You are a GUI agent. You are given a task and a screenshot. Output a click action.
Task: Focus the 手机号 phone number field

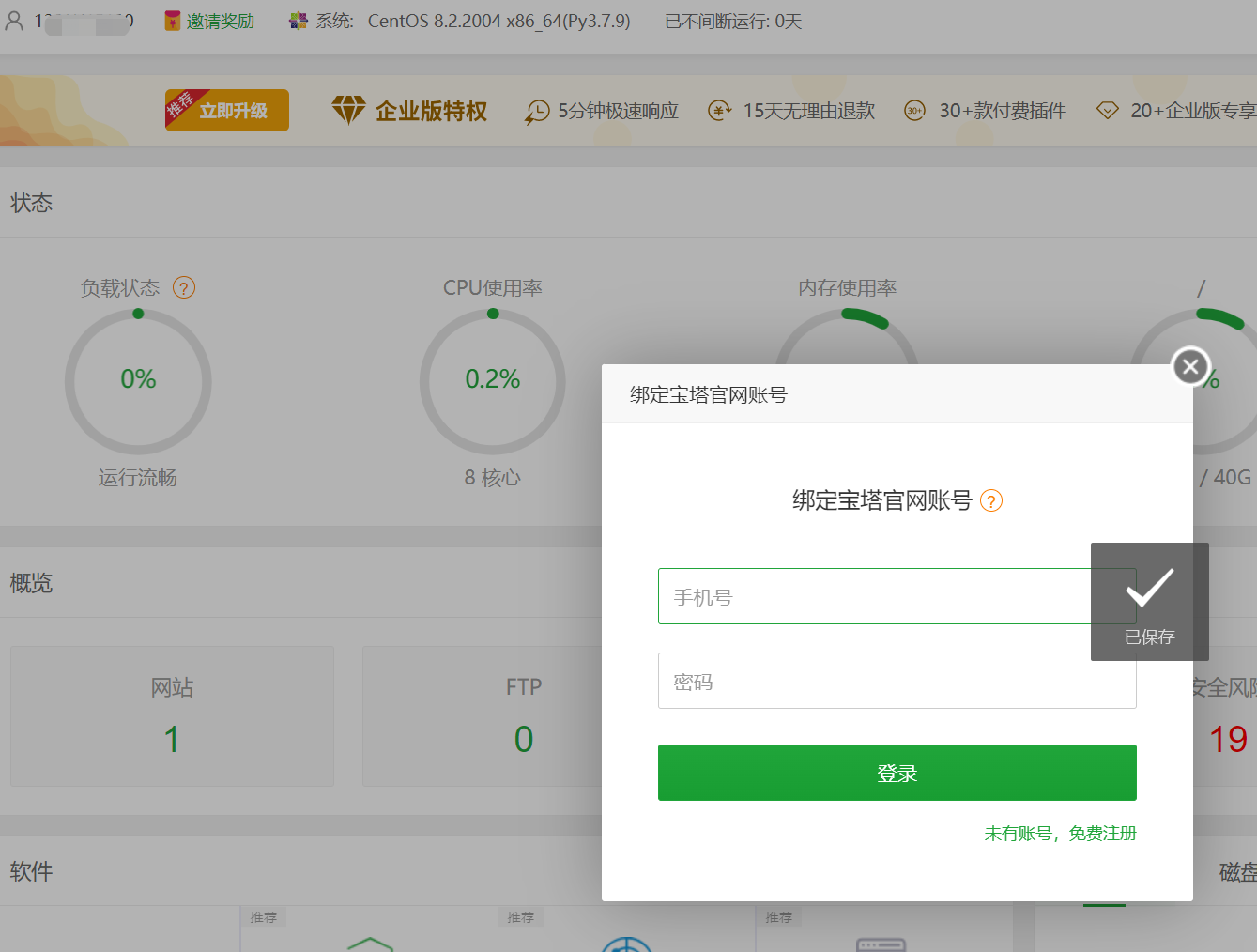pyautogui.click(x=897, y=596)
